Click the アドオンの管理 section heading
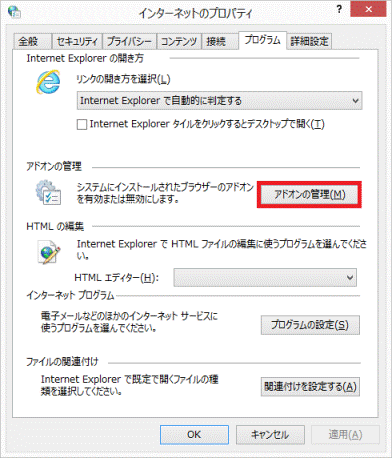392x458 pixels. tap(54, 166)
